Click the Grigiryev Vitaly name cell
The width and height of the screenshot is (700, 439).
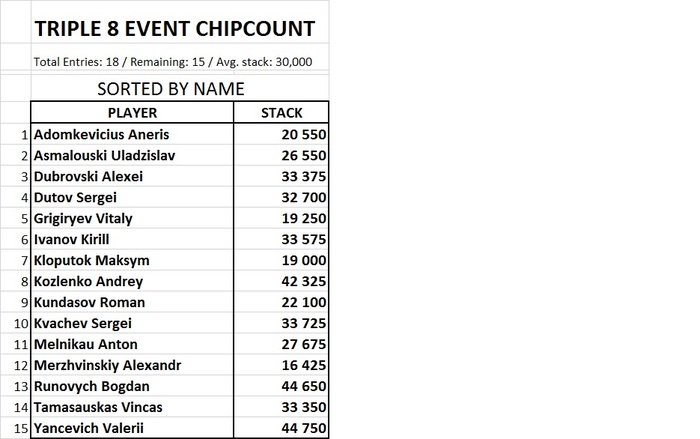(132, 218)
